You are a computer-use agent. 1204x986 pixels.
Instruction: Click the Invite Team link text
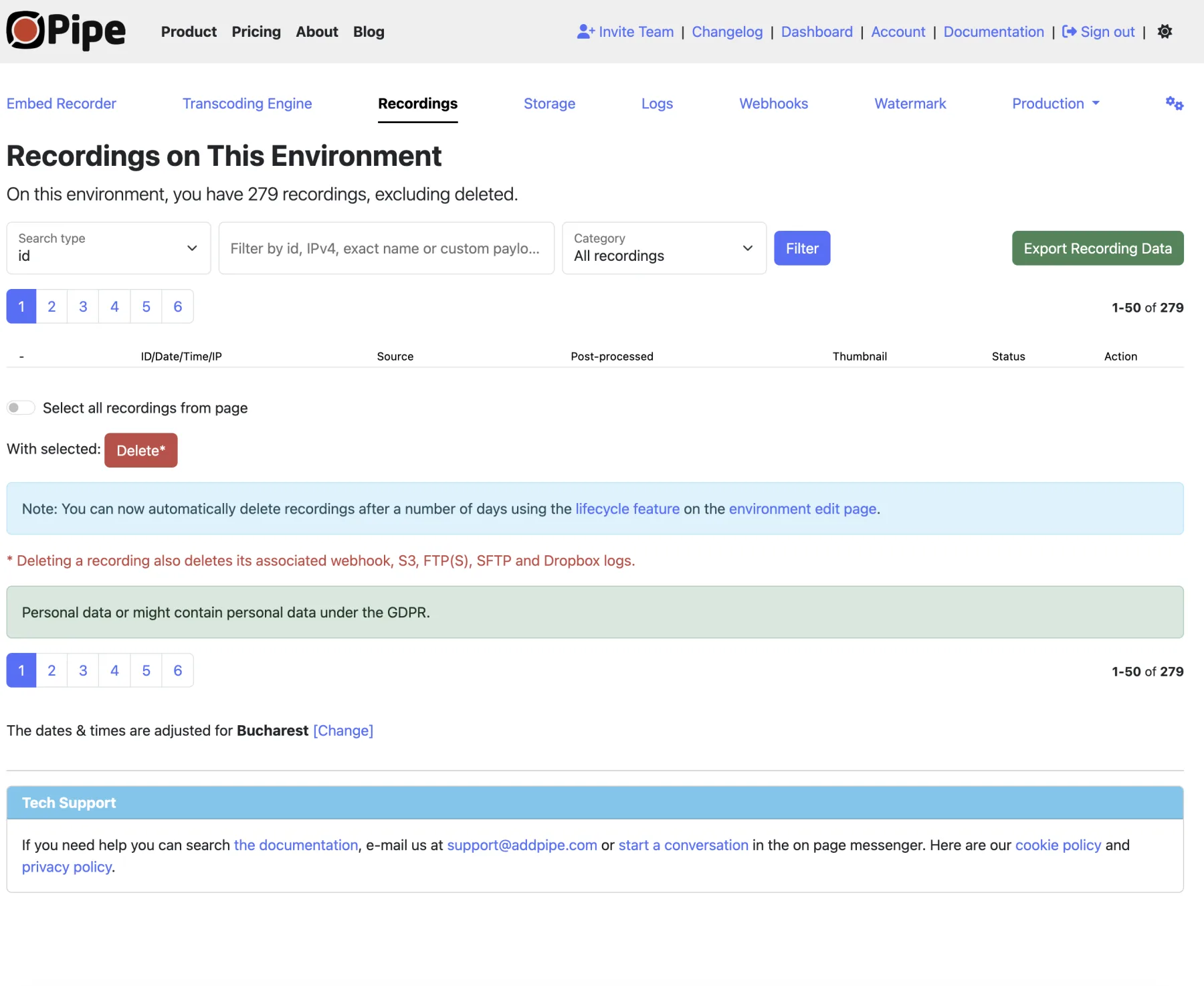tap(636, 31)
